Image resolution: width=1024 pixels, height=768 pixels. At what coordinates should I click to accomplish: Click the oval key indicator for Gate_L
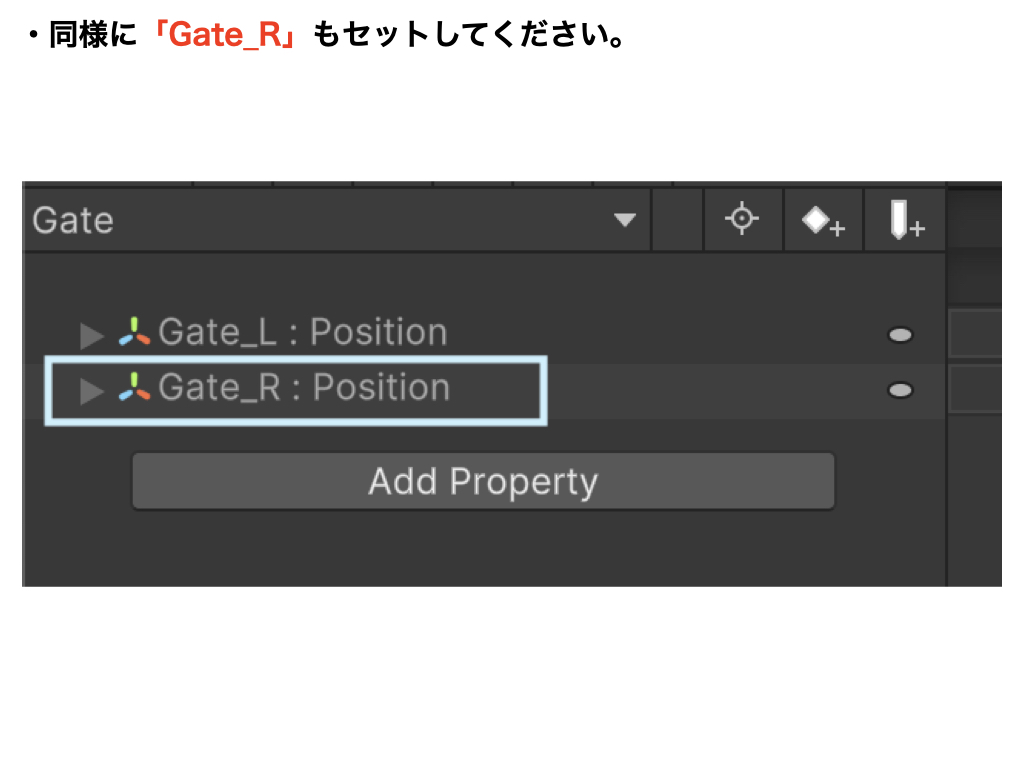tap(900, 335)
